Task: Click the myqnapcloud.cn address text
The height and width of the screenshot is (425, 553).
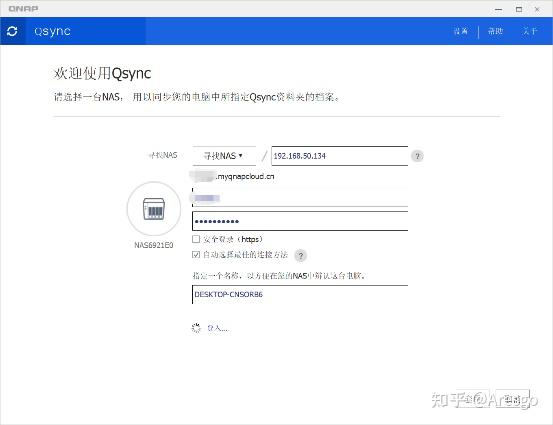Action: 245,176
